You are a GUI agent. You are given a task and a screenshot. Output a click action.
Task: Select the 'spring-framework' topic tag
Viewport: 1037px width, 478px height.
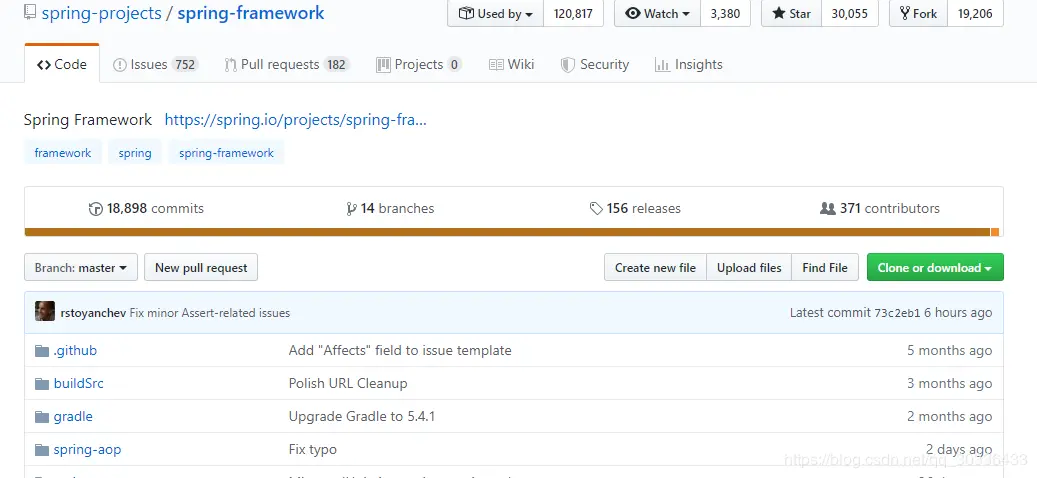[x=226, y=153]
